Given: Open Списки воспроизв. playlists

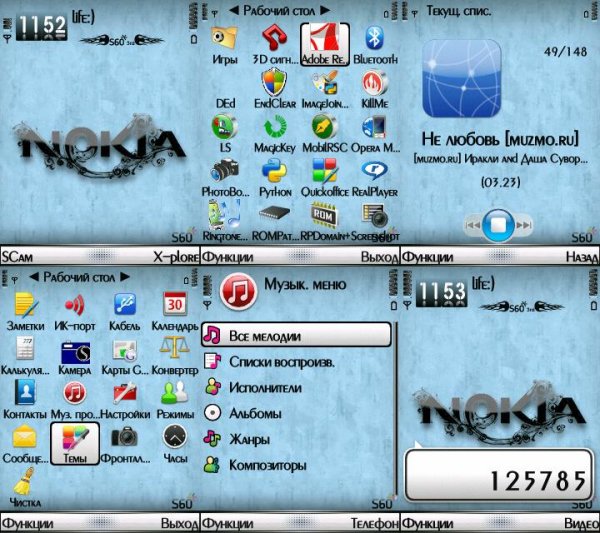Looking at the screenshot, I should pyautogui.click(x=297, y=362).
